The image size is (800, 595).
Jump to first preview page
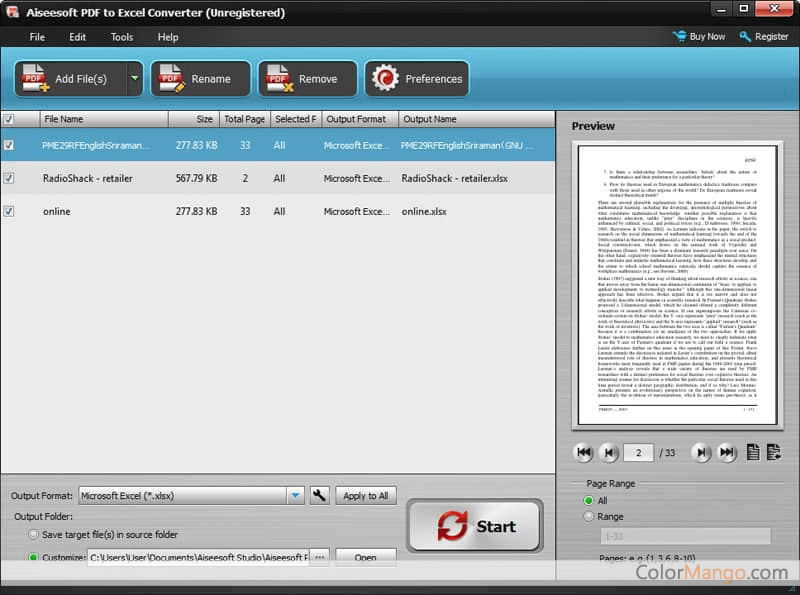tap(584, 452)
